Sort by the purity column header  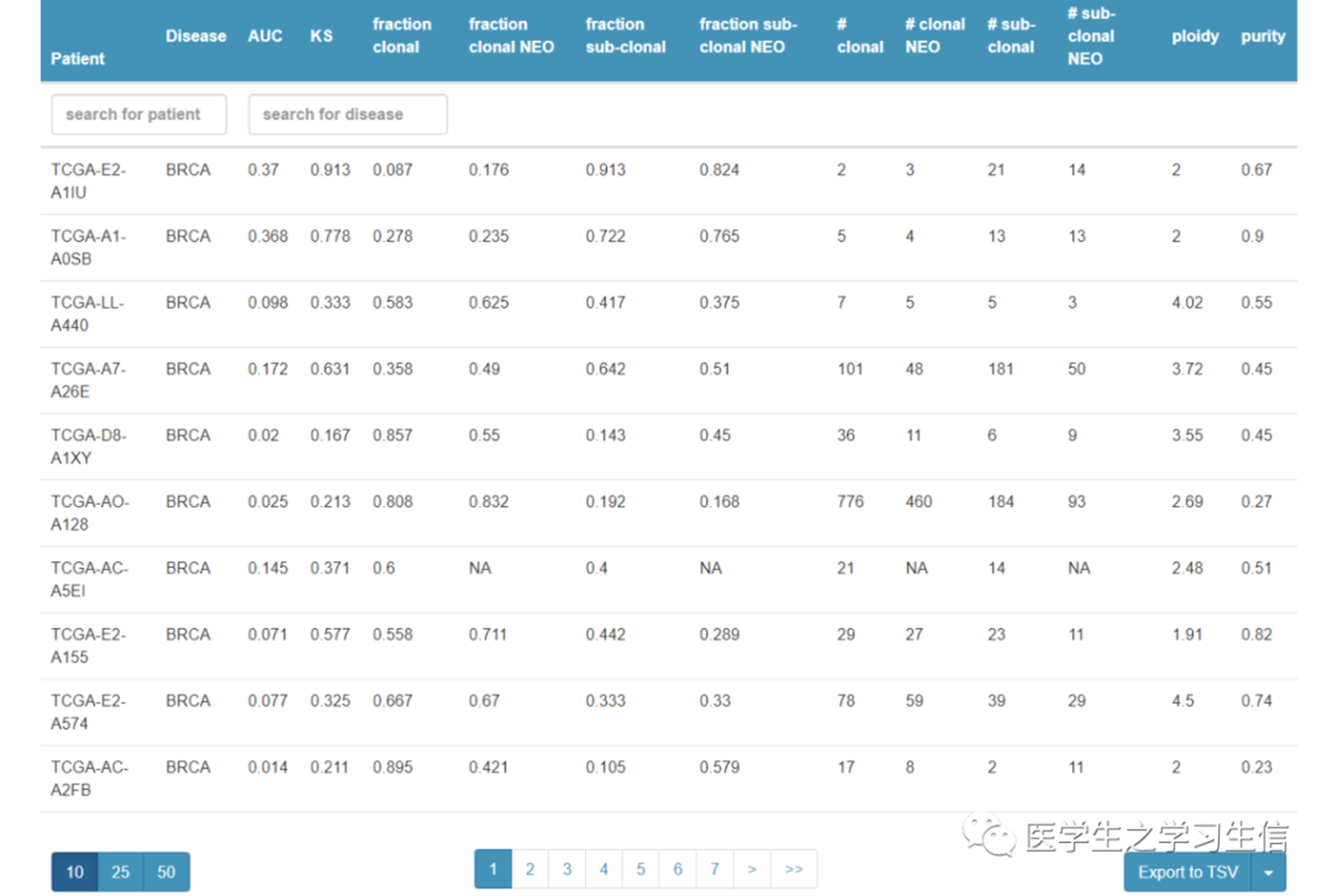pyautogui.click(x=1263, y=36)
